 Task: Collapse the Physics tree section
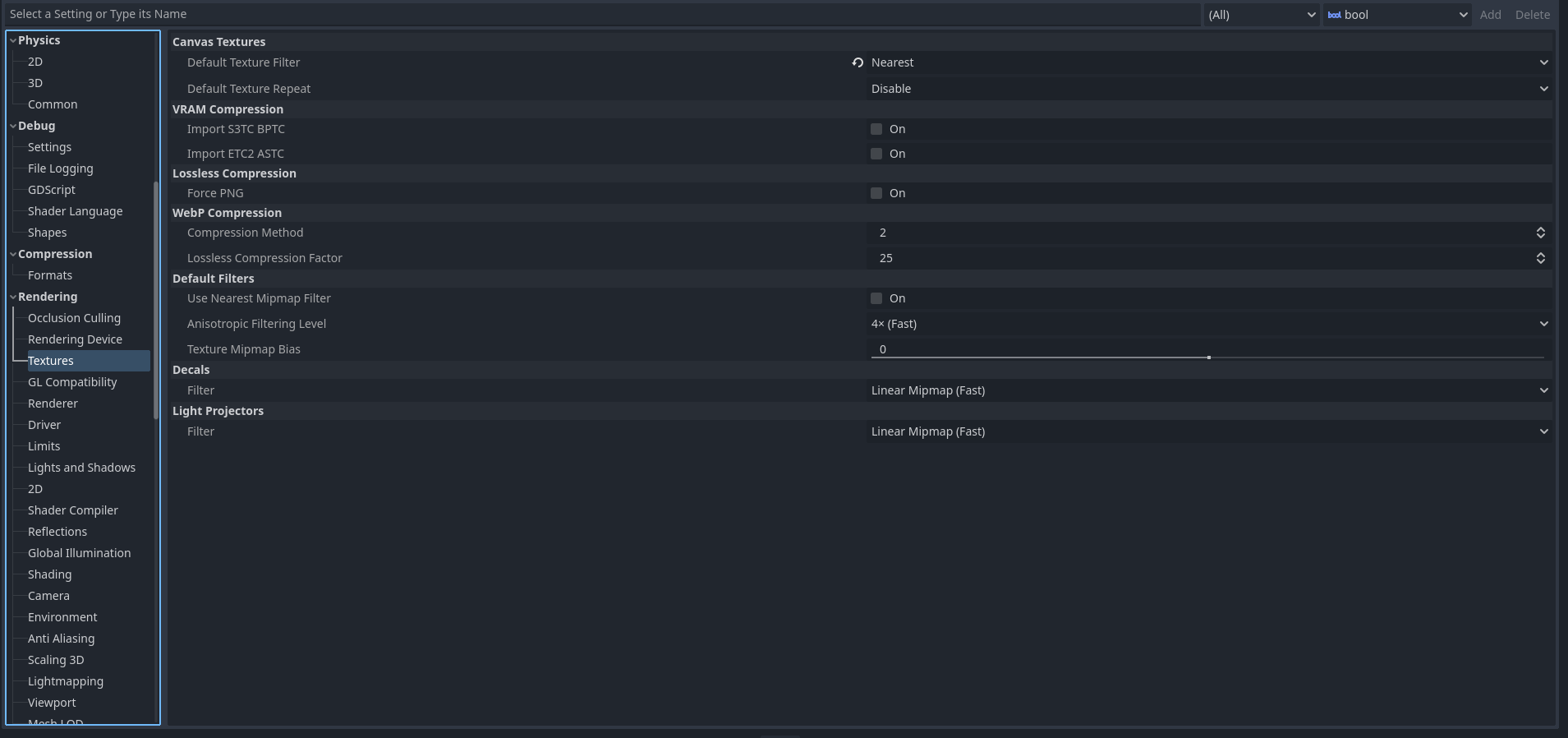pyautogui.click(x=13, y=40)
